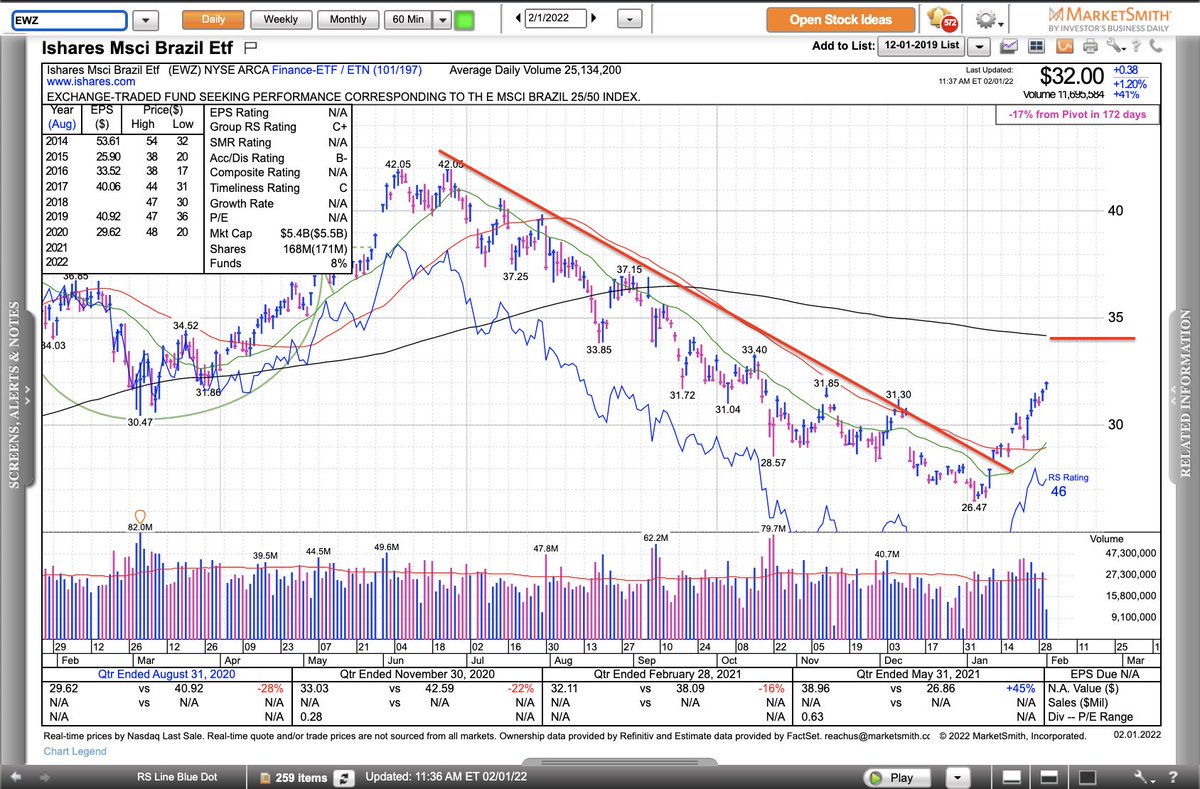The height and width of the screenshot is (789, 1200).
Task: Flag the Ishares Msci Brazil Etf
Action: pyautogui.click(x=251, y=47)
